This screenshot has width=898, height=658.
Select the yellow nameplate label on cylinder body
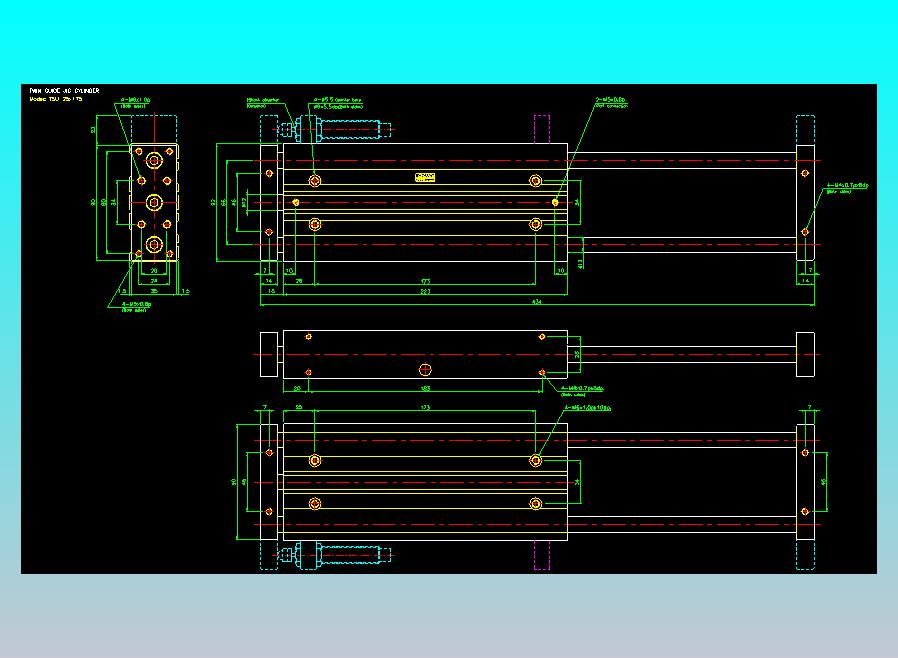425,178
